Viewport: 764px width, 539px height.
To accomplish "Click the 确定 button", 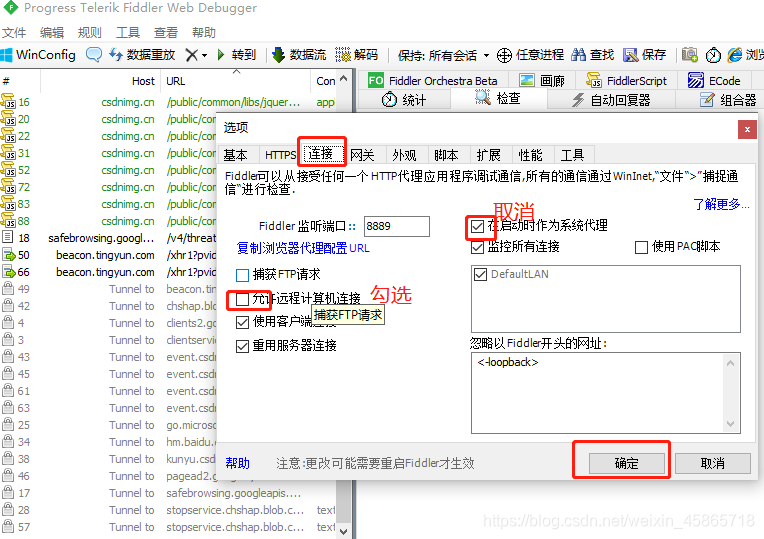I will pyautogui.click(x=627, y=463).
